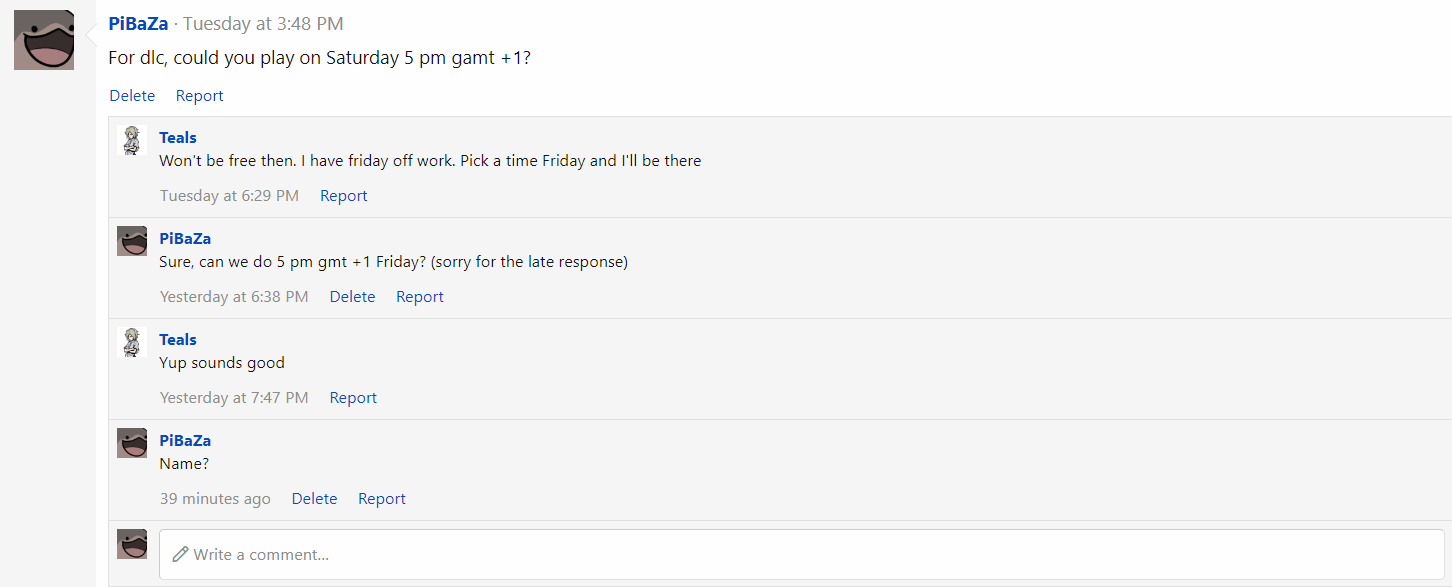Click PiBaZa's avatar beside the 'Name?' comment
Screen dimensions: 1452x587
[x=132, y=443]
